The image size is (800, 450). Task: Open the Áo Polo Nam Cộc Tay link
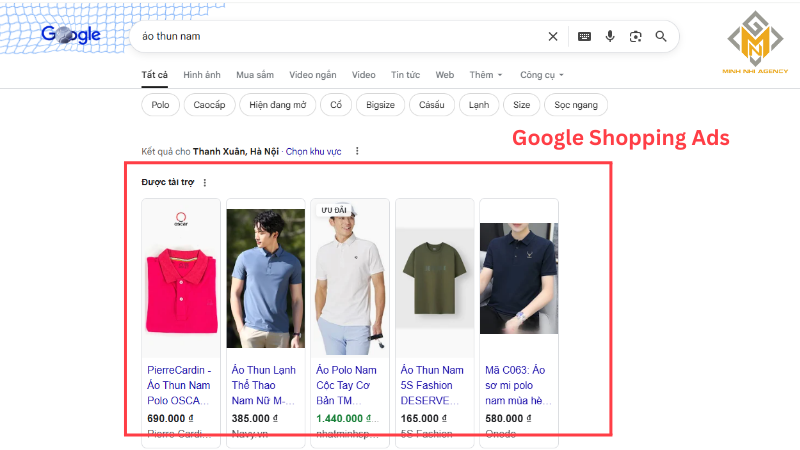pyautogui.click(x=346, y=385)
